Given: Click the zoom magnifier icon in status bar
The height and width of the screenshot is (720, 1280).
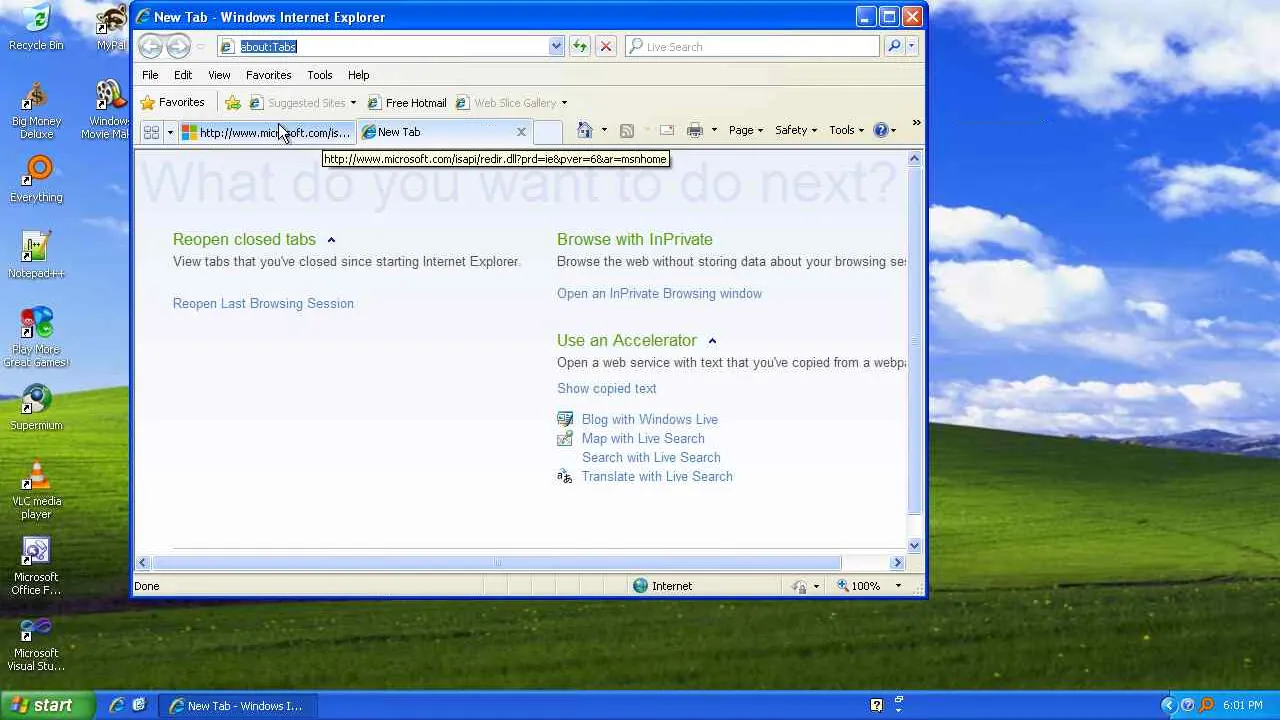Looking at the screenshot, I should pos(843,586).
